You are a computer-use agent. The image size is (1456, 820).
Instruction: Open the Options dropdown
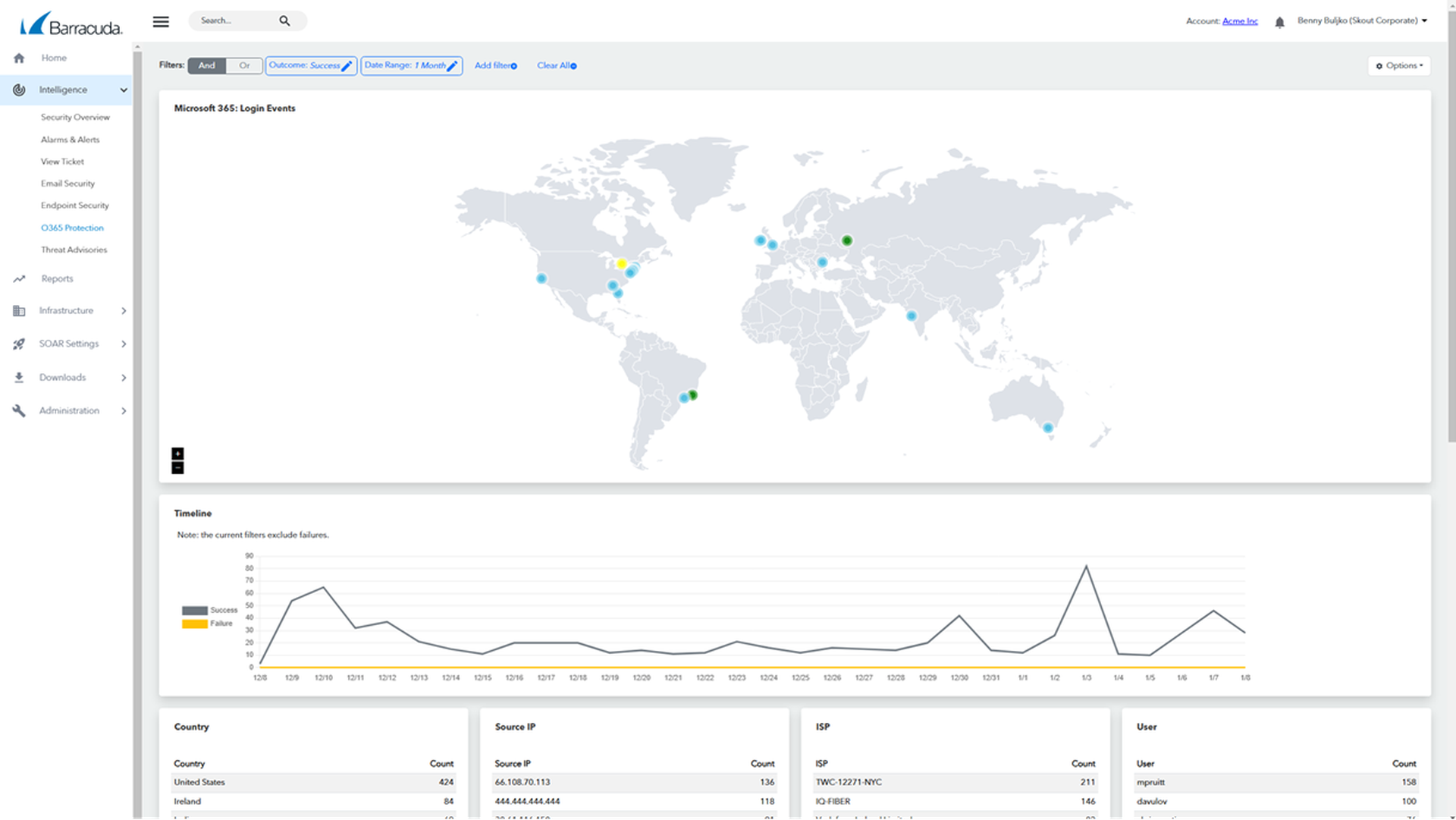tap(1399, 66)
